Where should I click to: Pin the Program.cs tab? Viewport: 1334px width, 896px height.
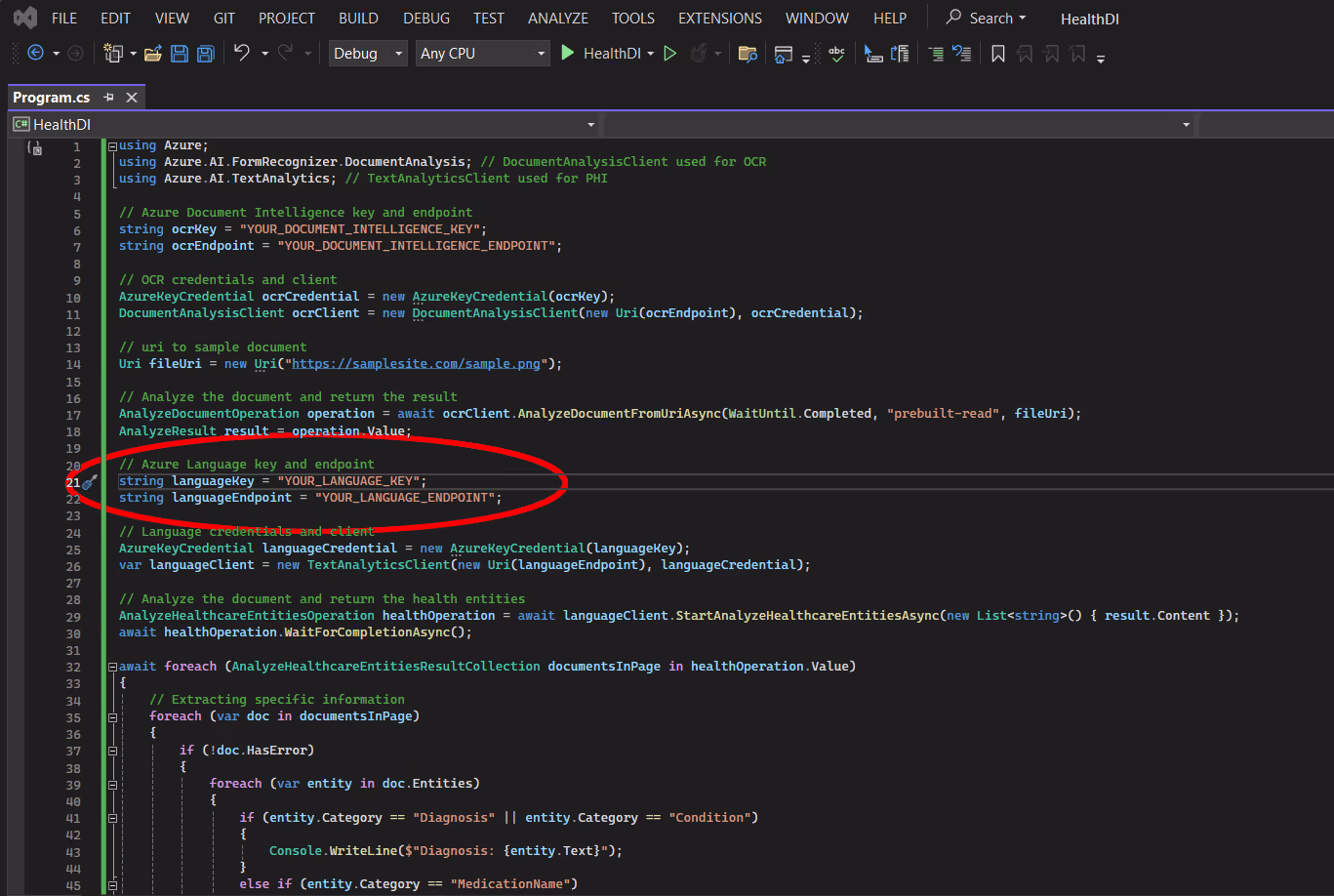click(x=109, y=98)
